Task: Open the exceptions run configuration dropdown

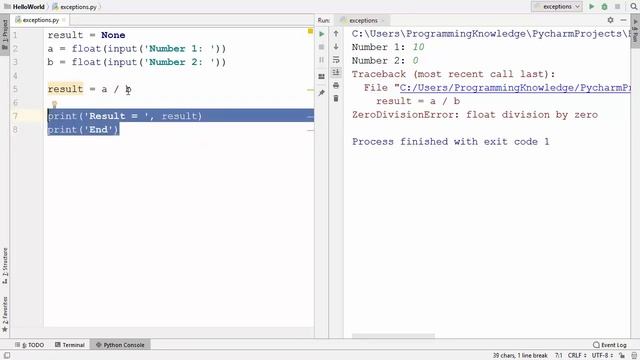Action: (x=557, y=7)
